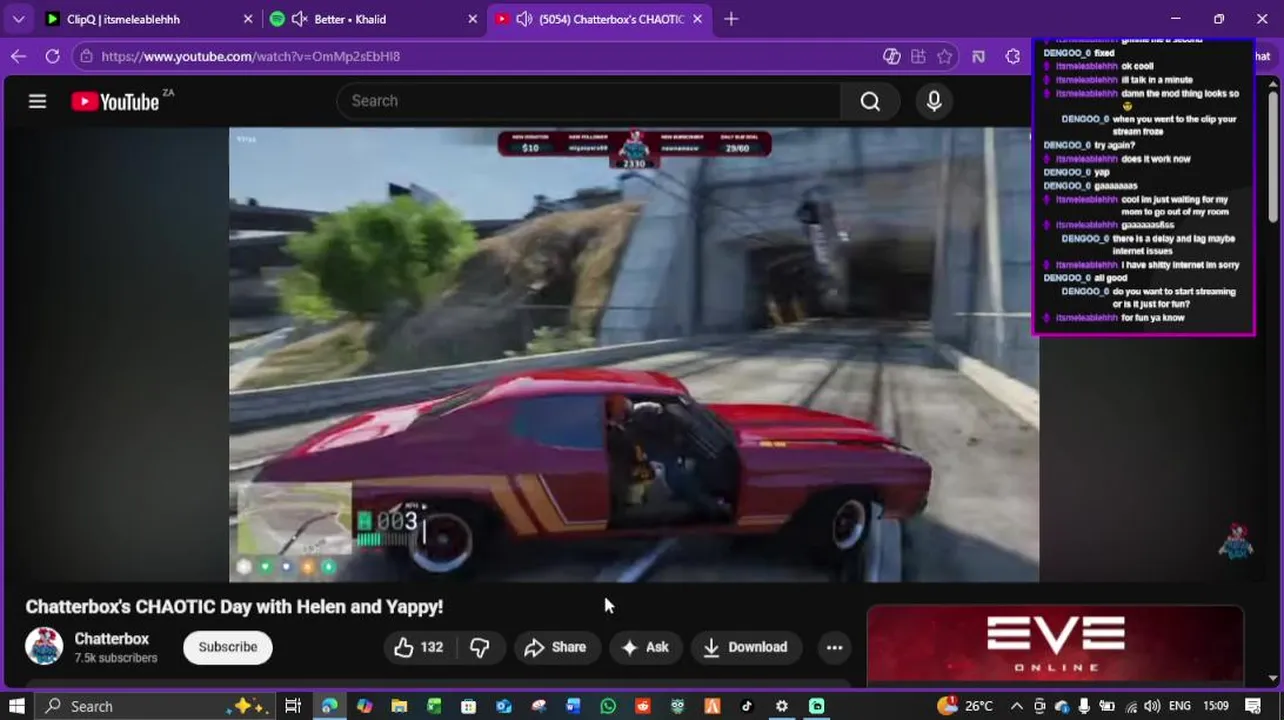Image resolution: width=1284 pixels, height=720 pixels.
Task: Open the split screen icon in browser toolbar
Action: 979,57
